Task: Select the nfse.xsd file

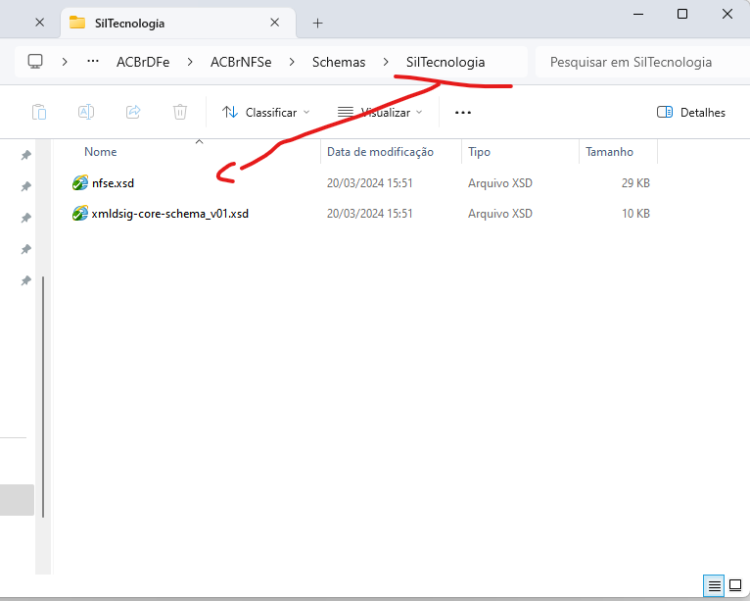Action: tap(113, 183)
